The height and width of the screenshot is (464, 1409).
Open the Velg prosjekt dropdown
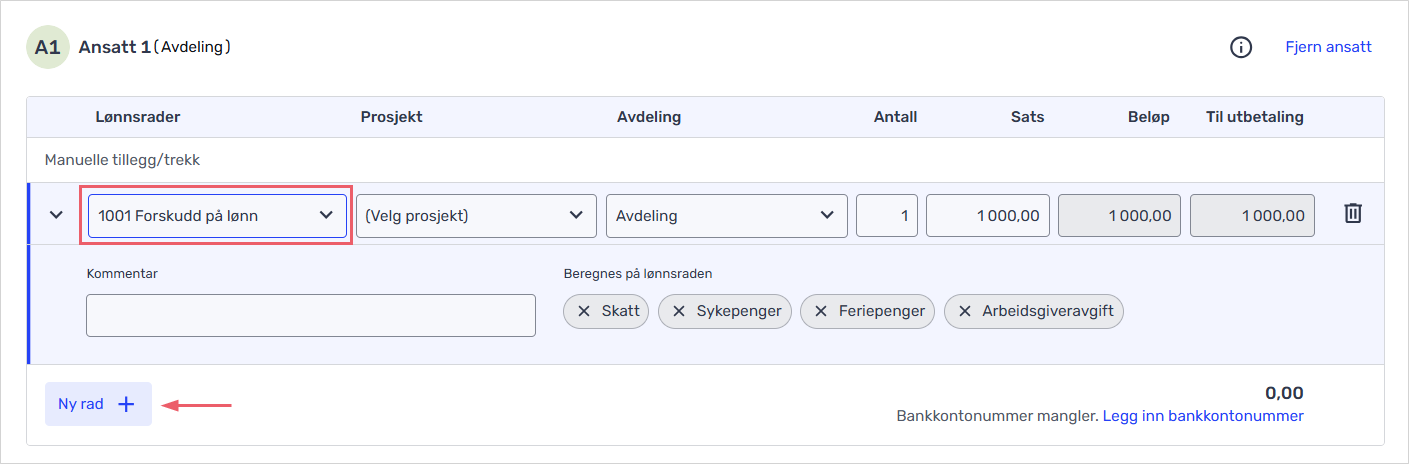click(x=476, y=215)
